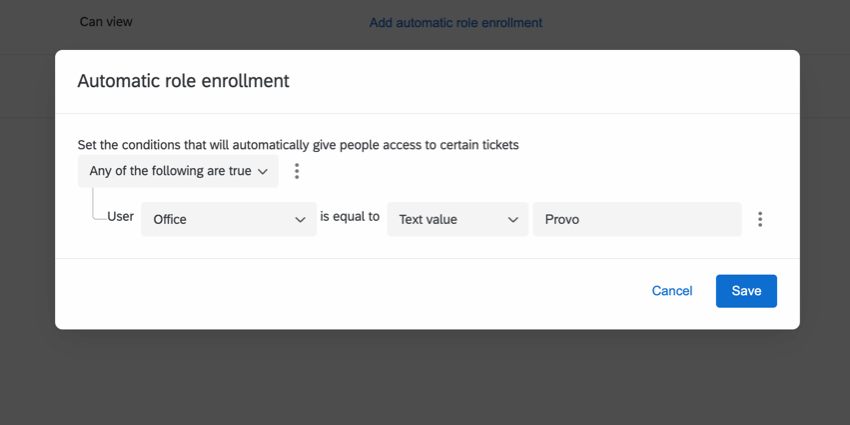Viewport: 850px width, 425px height.
Task: Open three-dot menu beside the Provo field
Action: 760,219
